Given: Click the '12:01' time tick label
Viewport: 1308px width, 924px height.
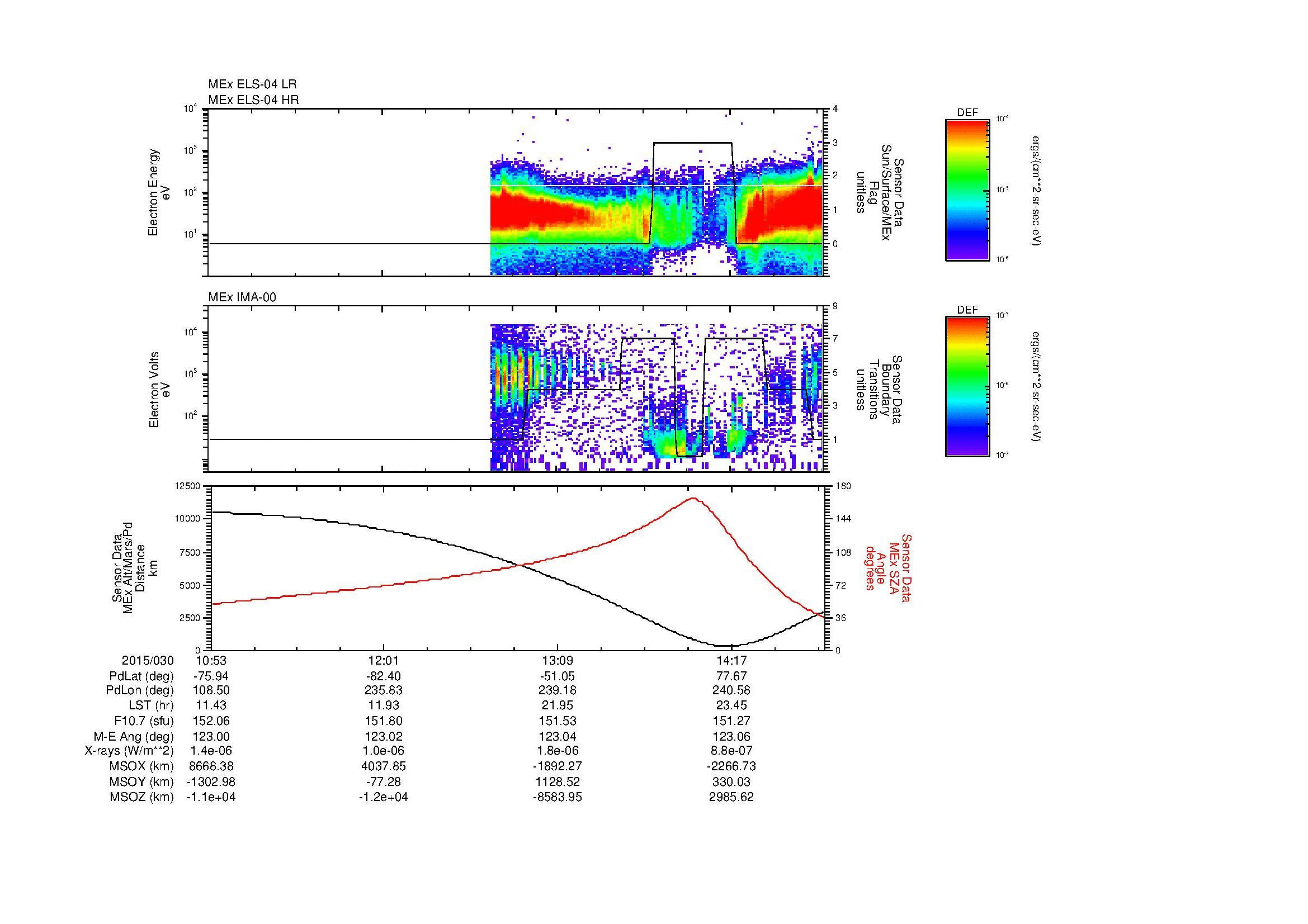Looking at the screenshot, I should tap(384, 660).
